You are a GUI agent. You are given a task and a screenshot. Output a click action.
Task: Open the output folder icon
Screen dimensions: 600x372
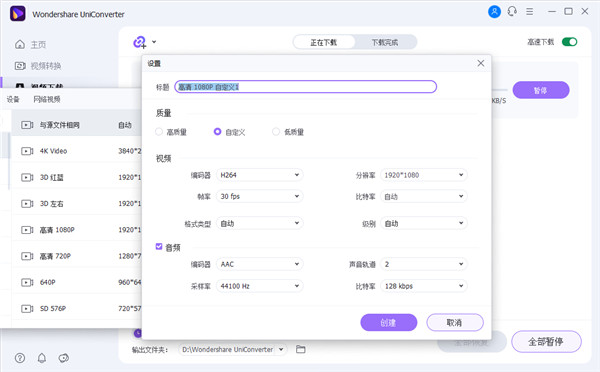[301, 349]
